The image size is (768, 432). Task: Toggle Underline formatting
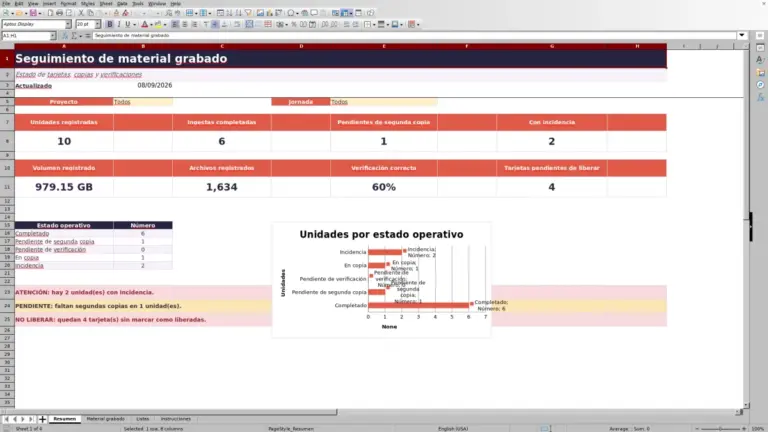127,24
